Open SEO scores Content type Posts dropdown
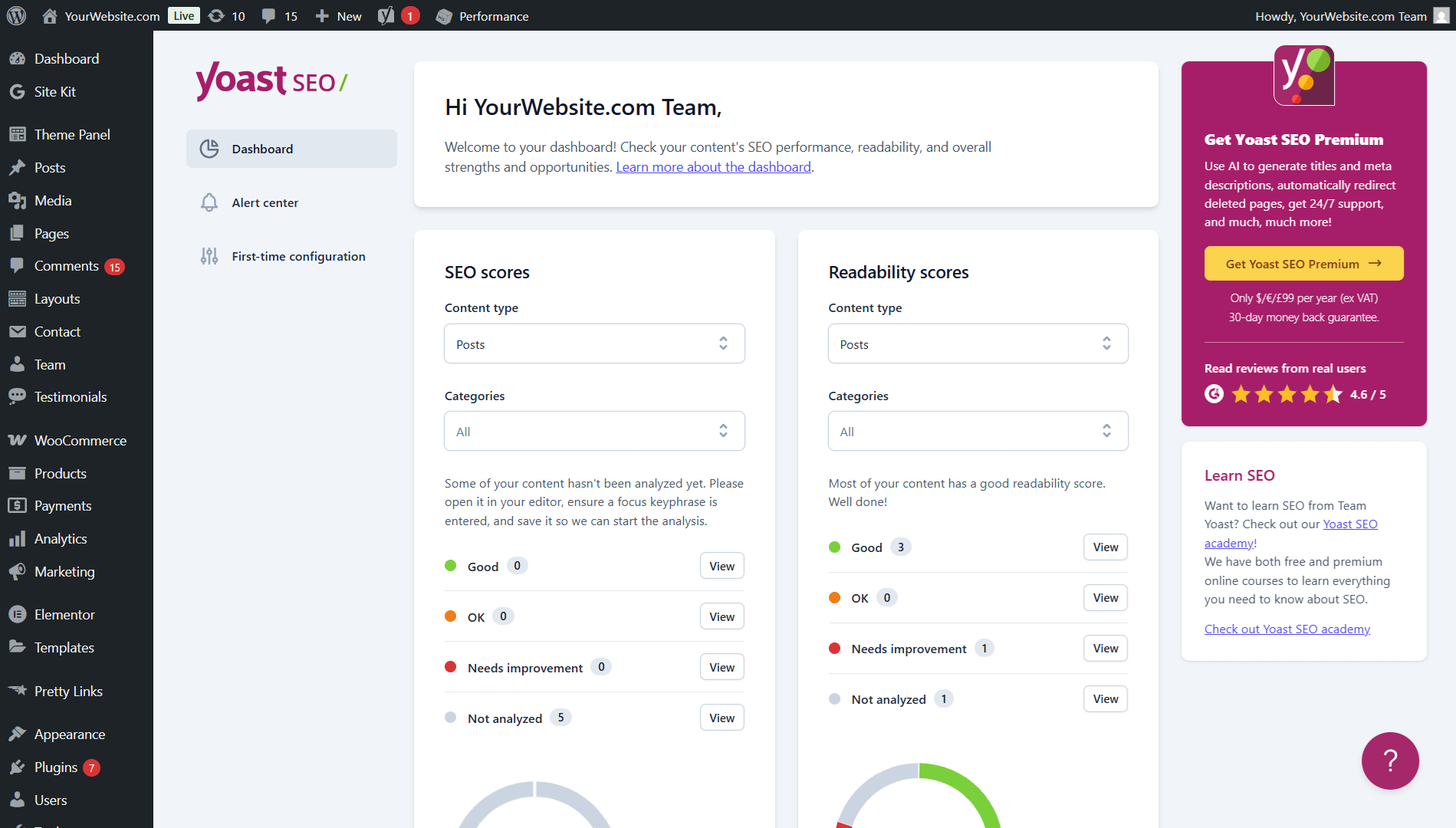Viewport: 1456px width, 828px height. pos(594,343)
